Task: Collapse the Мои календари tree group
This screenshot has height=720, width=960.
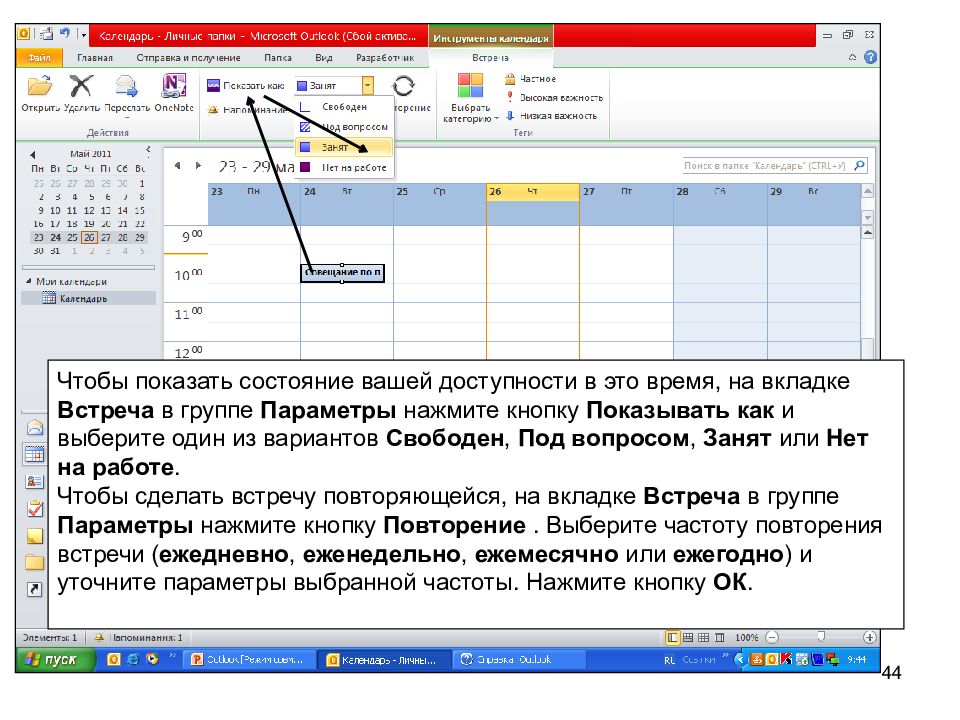Action: pyautogui.click(x=29, y=281)
